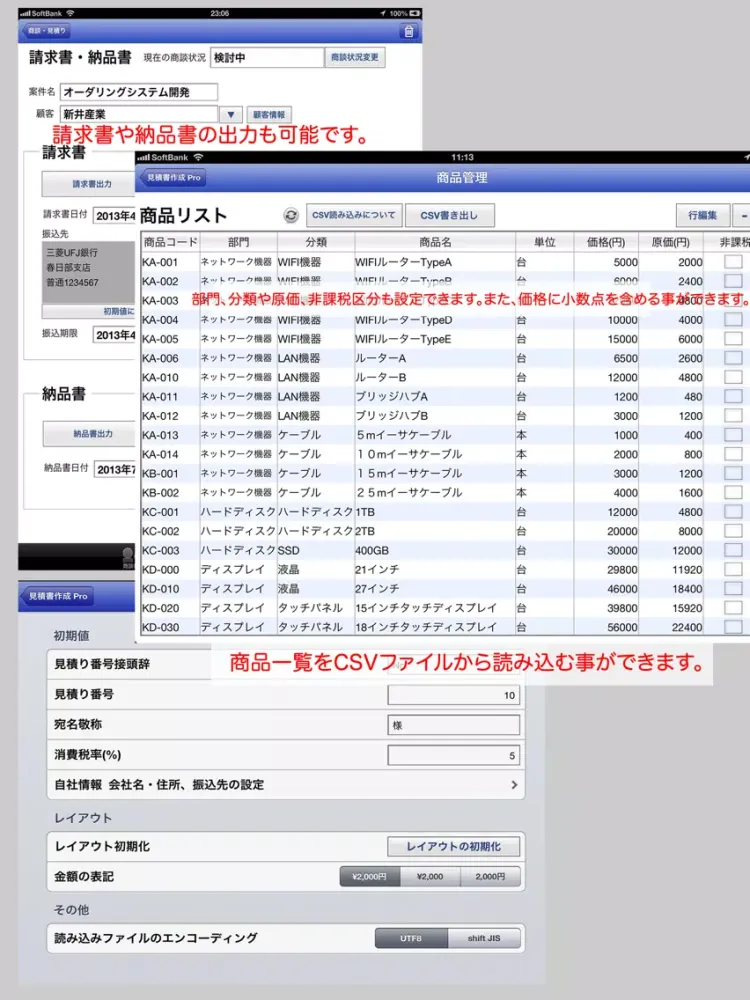Click the 行編集 button

(x=702, y=215)
